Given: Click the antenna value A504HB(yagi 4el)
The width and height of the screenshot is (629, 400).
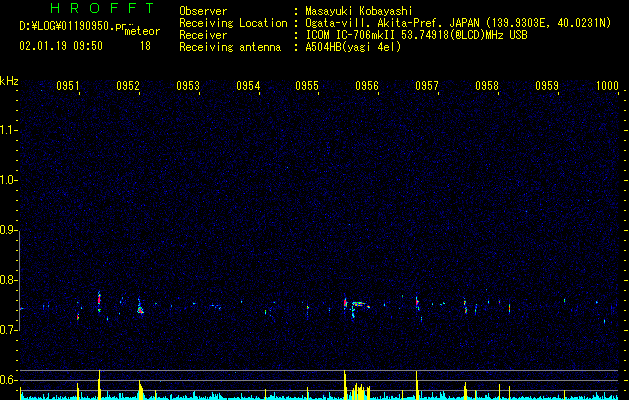Looking at the screenshot, I should click(x=353, y=47).
